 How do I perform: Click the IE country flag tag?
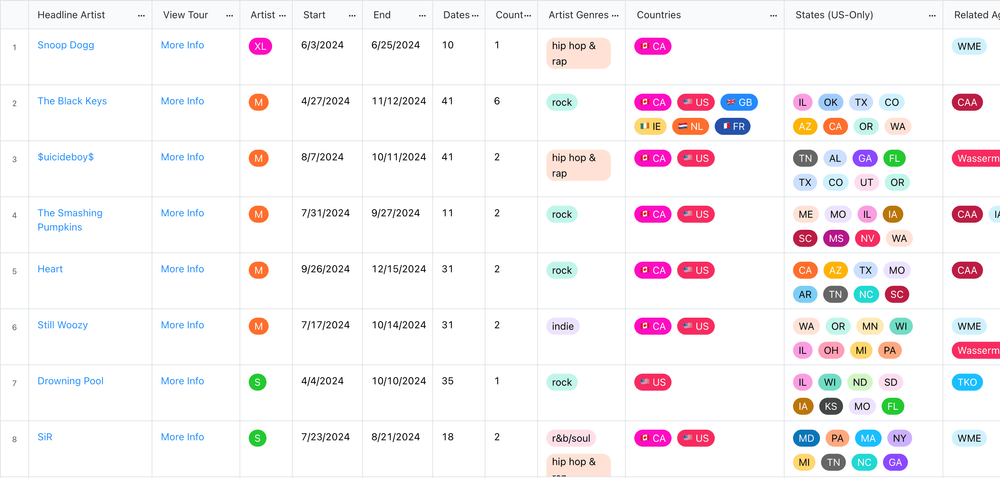(x=650, y=127)
